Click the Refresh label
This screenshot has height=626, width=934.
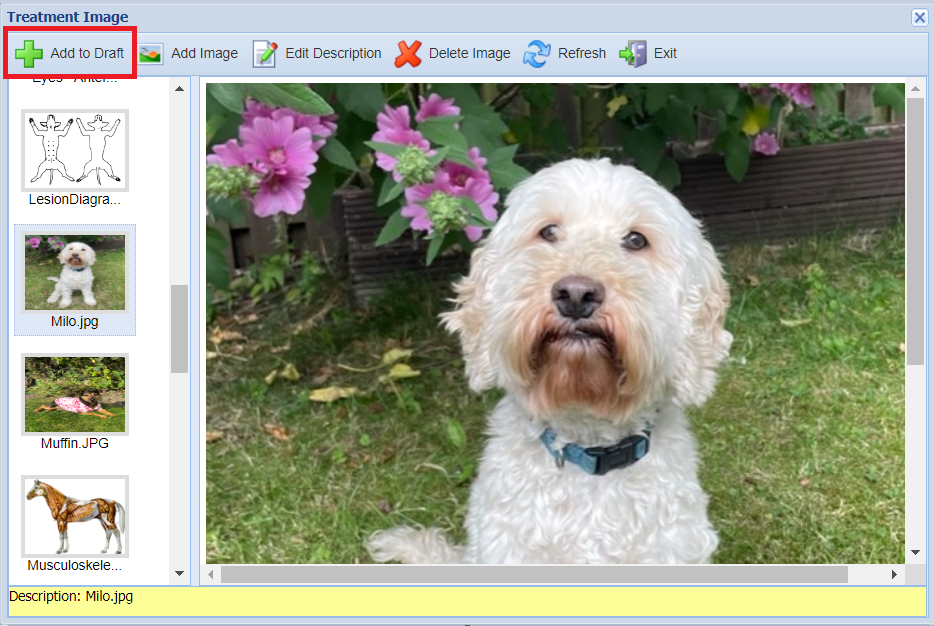(x=582, y=53)
